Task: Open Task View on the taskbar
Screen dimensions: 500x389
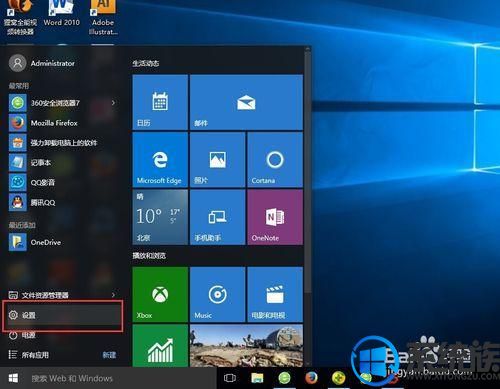Action: [x=230, y=378]
